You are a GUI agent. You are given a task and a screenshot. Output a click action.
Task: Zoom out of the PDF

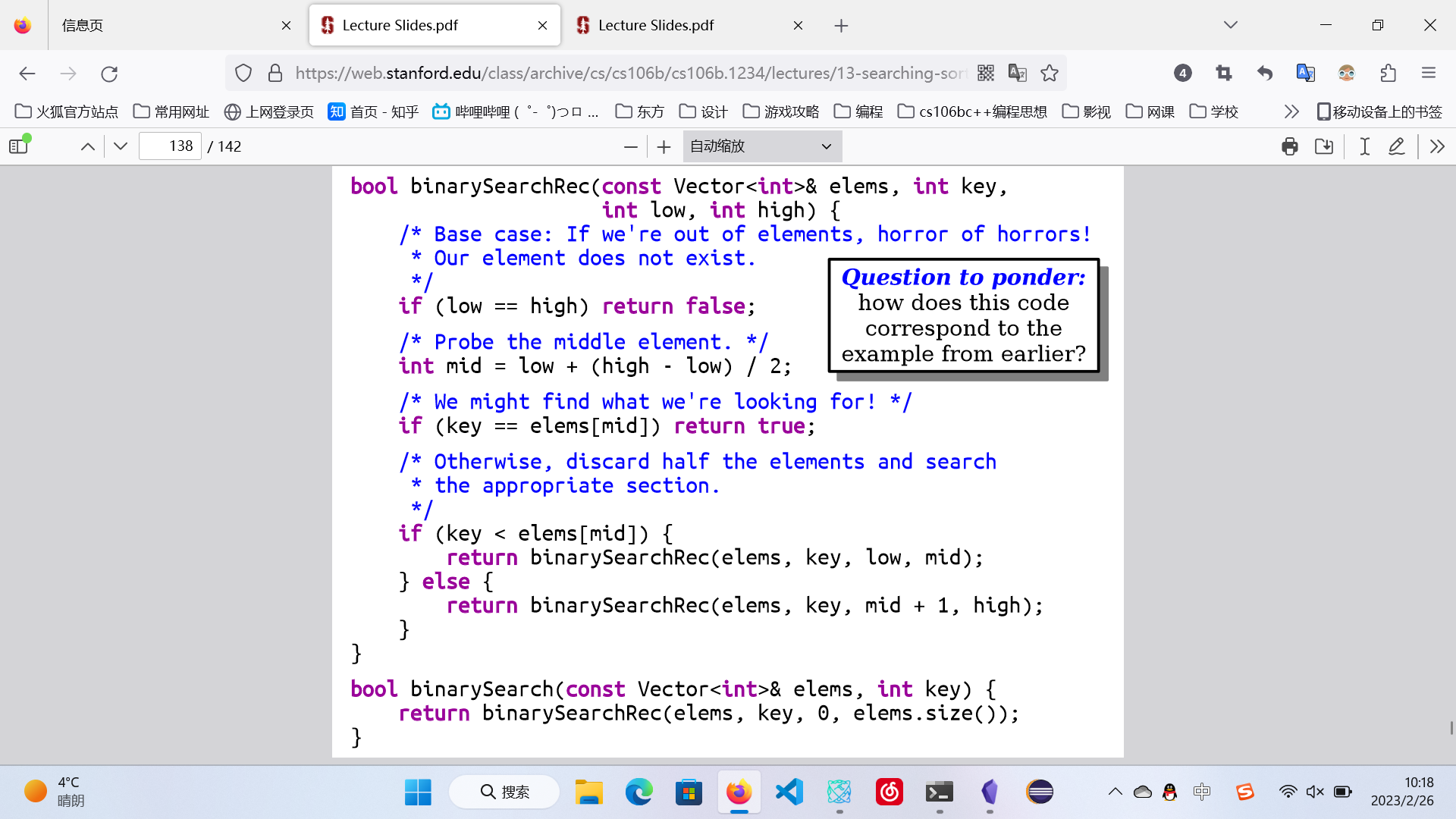click(x=631, y=146)
